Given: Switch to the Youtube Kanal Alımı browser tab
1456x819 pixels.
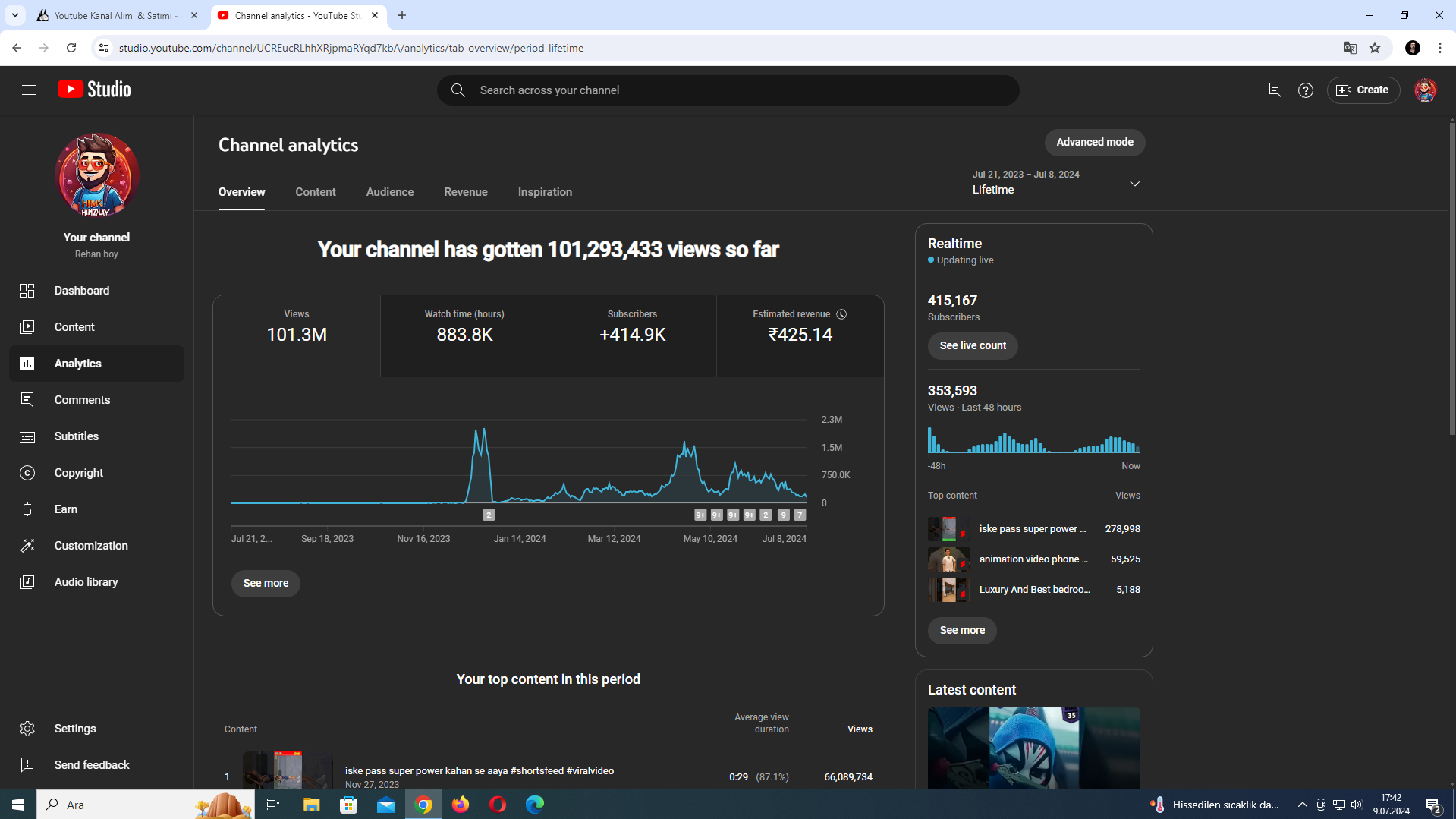Looking at the screenshot, I should pos(117,15).
